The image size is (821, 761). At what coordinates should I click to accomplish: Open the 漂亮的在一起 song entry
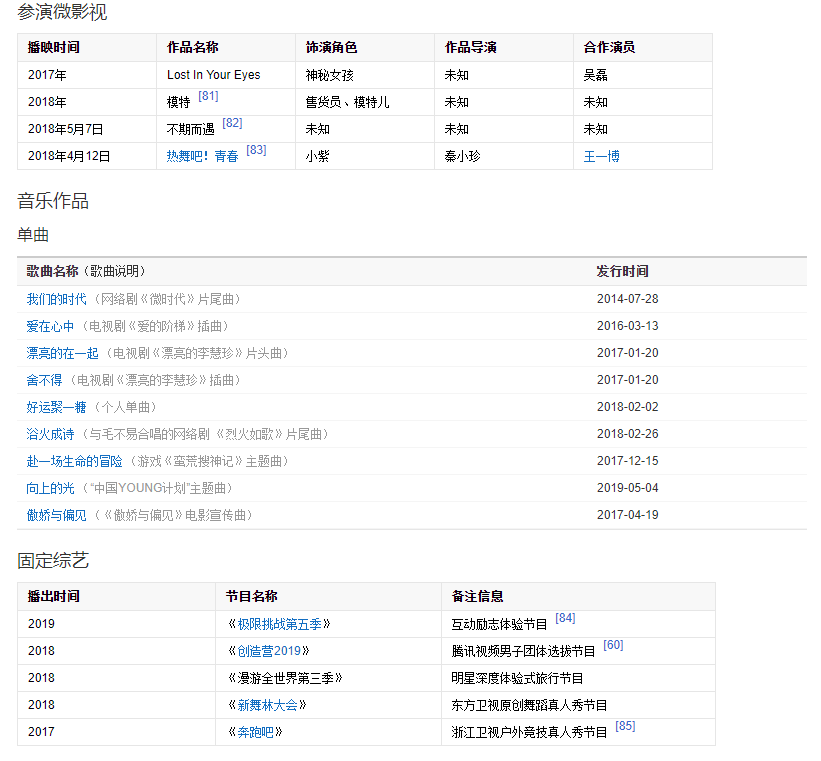[62, 353]
